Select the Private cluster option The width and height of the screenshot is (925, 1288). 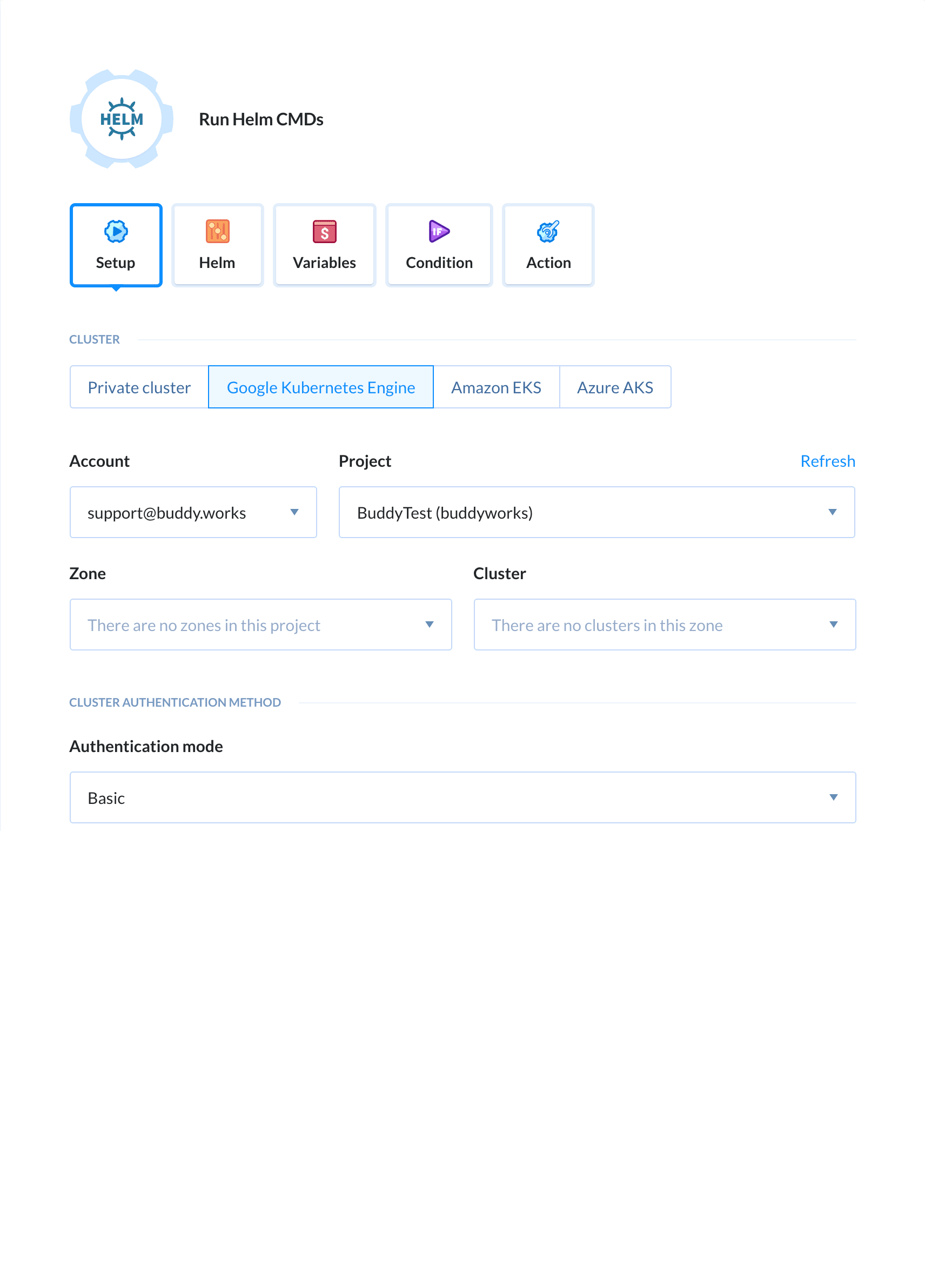tap(138, 387)
